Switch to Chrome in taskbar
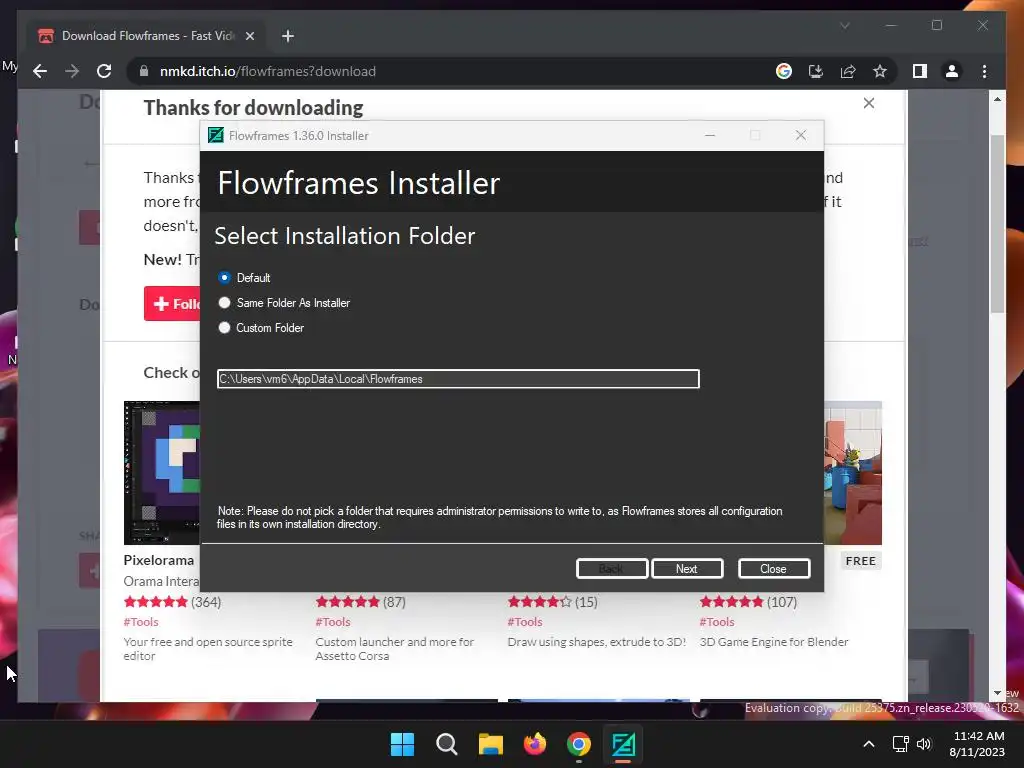 [x=579, y=744]
